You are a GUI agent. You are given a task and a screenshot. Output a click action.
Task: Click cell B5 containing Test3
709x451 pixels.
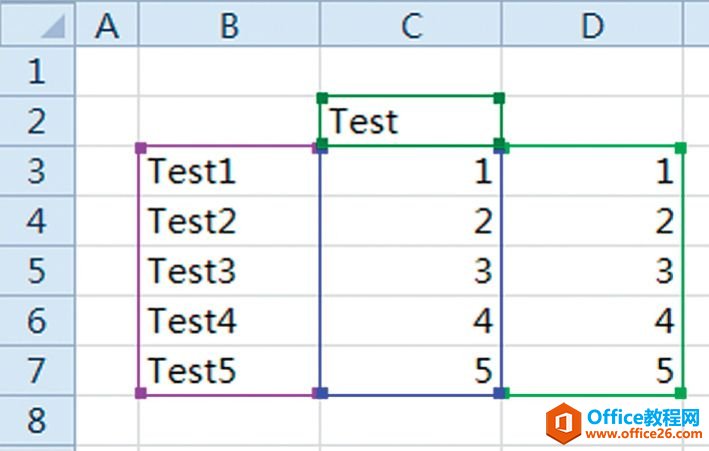(229, 271)
